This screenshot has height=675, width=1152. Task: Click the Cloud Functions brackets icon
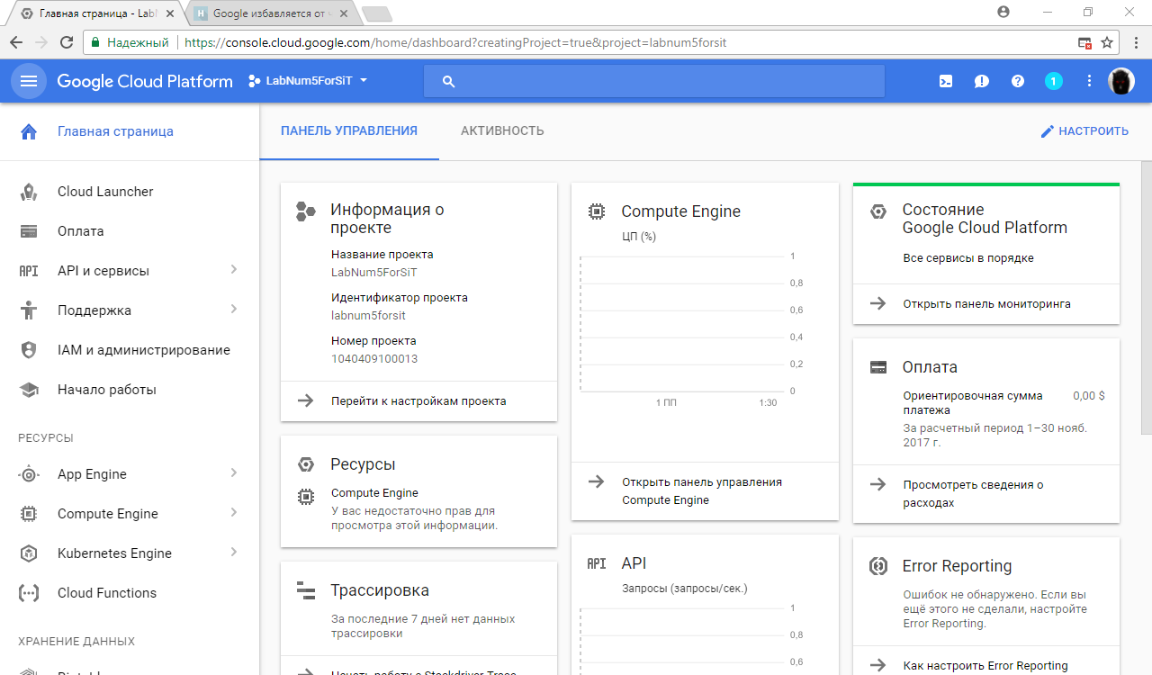[29, 593]
